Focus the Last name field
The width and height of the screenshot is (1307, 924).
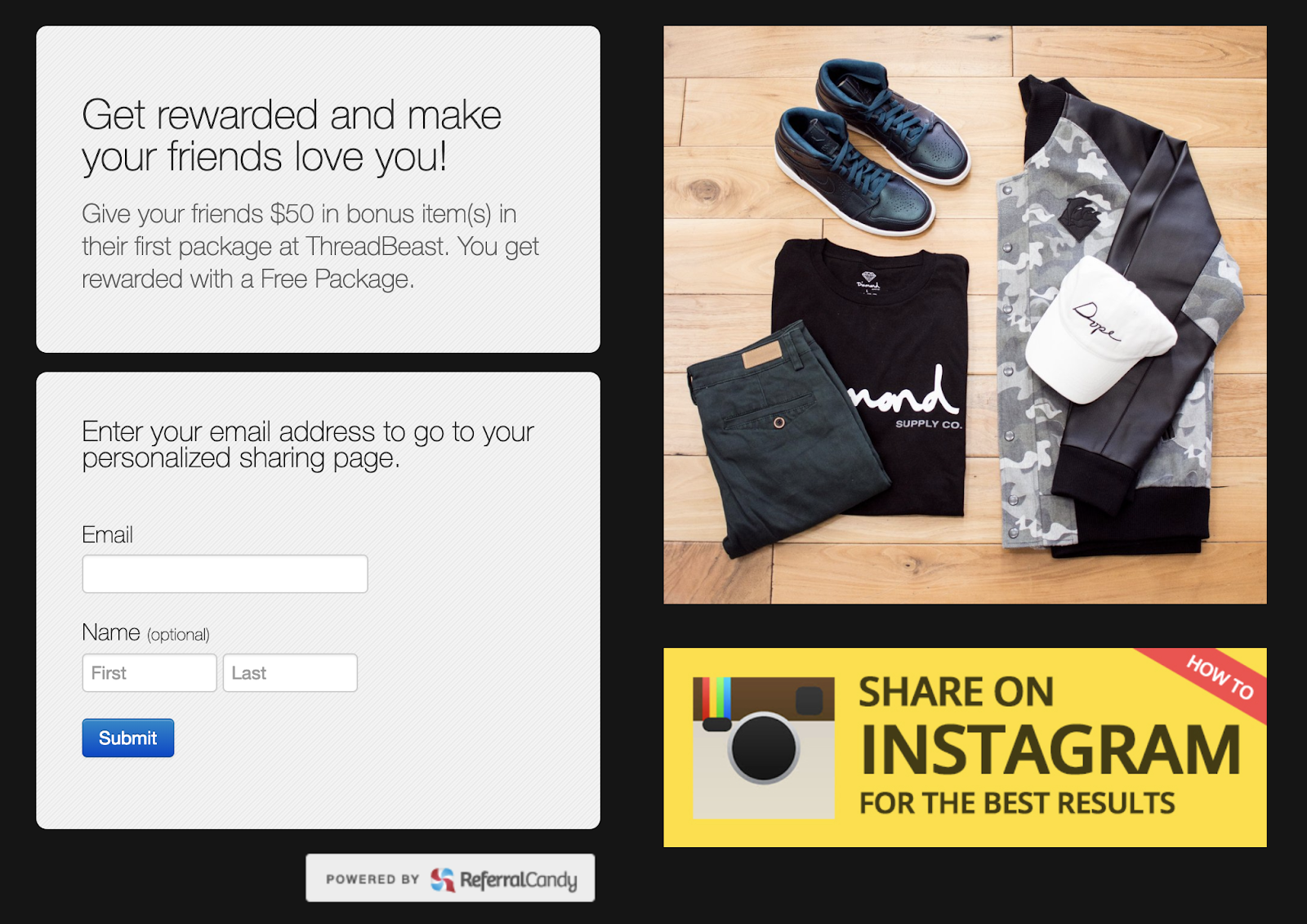290,672
